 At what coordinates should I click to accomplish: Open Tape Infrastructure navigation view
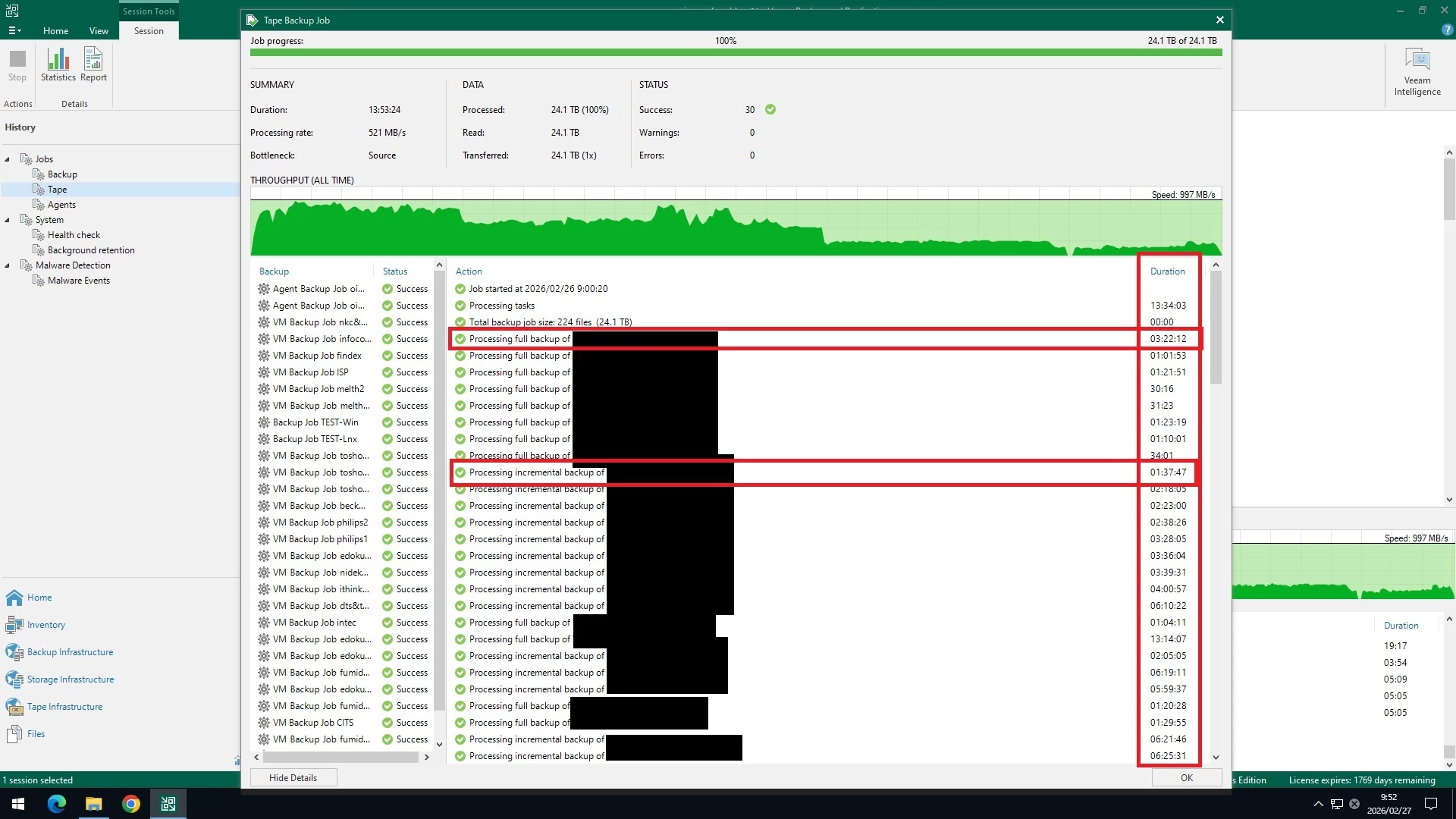click(x=64, y=707)
